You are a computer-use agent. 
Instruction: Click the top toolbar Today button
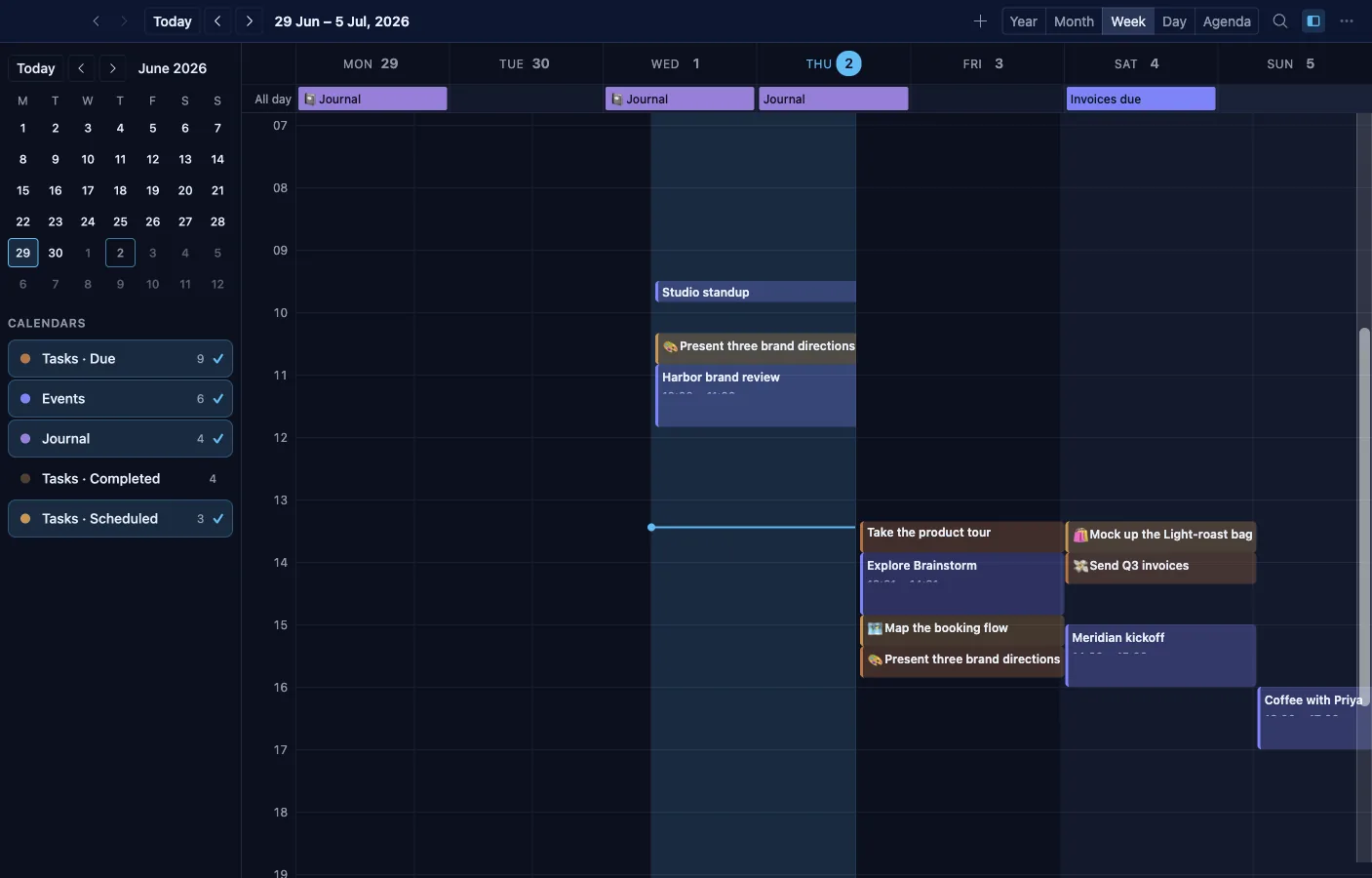173,21
